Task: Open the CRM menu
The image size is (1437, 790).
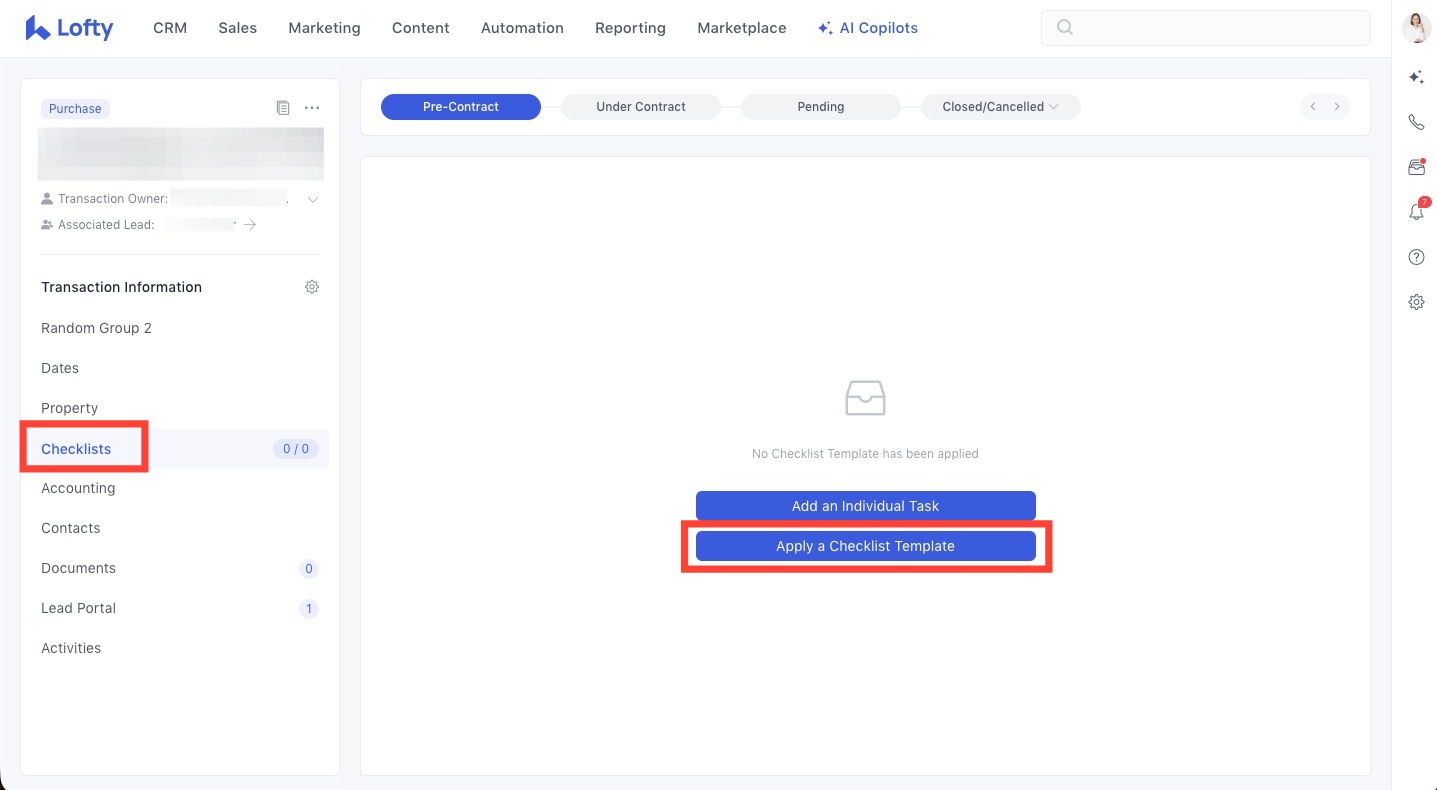Action: [170, 28]
